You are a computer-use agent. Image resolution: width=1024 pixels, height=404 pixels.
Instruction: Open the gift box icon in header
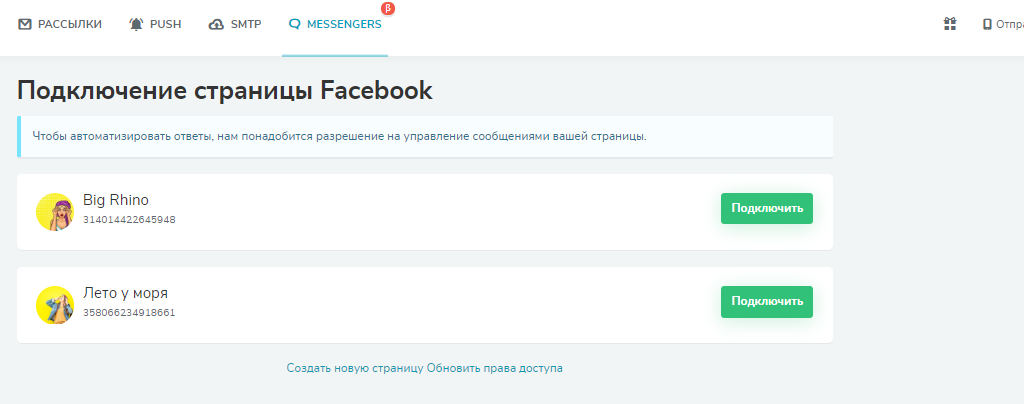pos(950,24)
